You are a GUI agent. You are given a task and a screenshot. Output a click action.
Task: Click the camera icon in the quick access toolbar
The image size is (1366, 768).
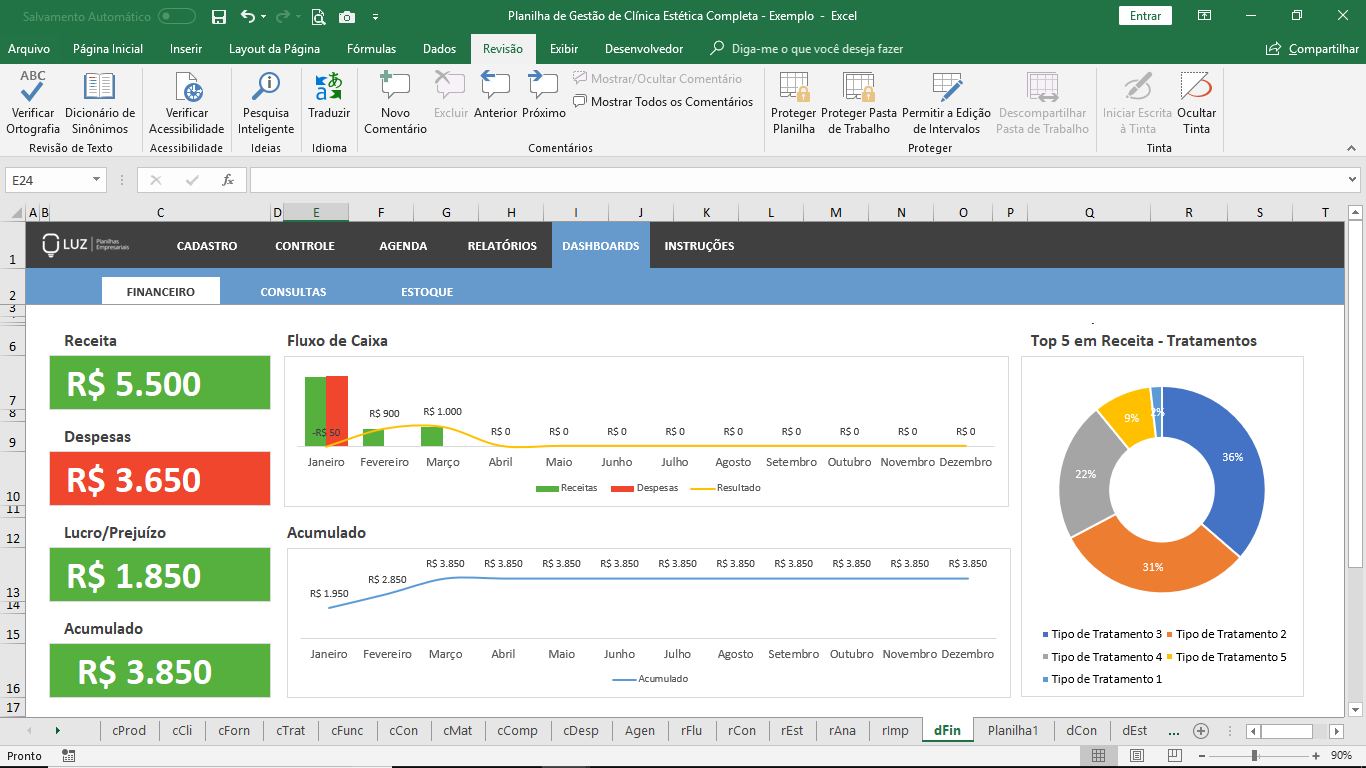click(347, 16)
